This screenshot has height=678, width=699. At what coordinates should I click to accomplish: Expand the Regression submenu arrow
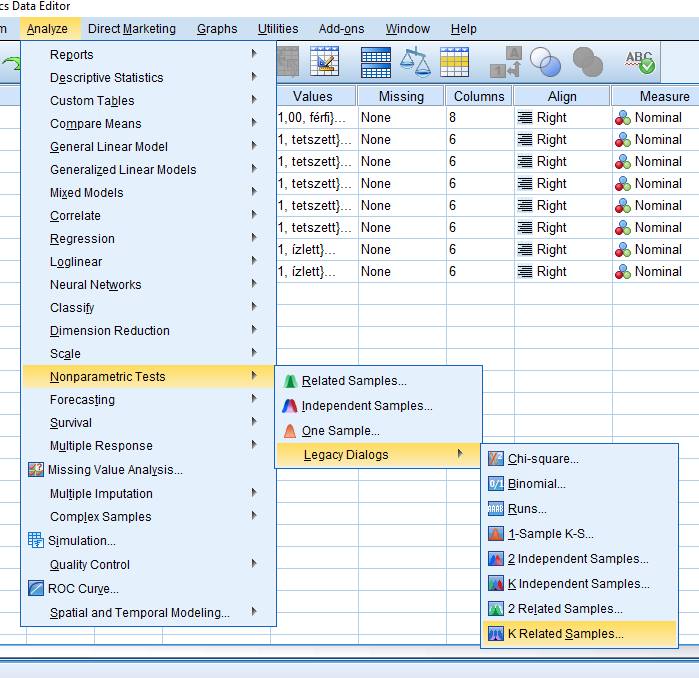click(x=254, y=238)
